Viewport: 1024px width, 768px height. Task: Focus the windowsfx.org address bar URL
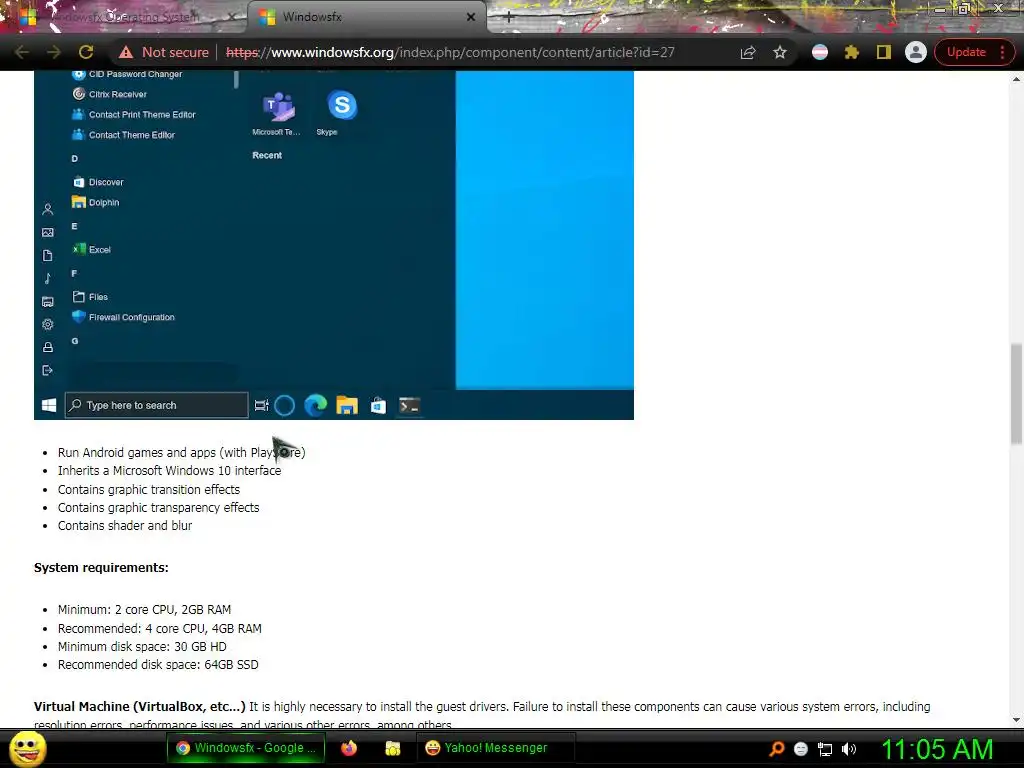[450, 52]
